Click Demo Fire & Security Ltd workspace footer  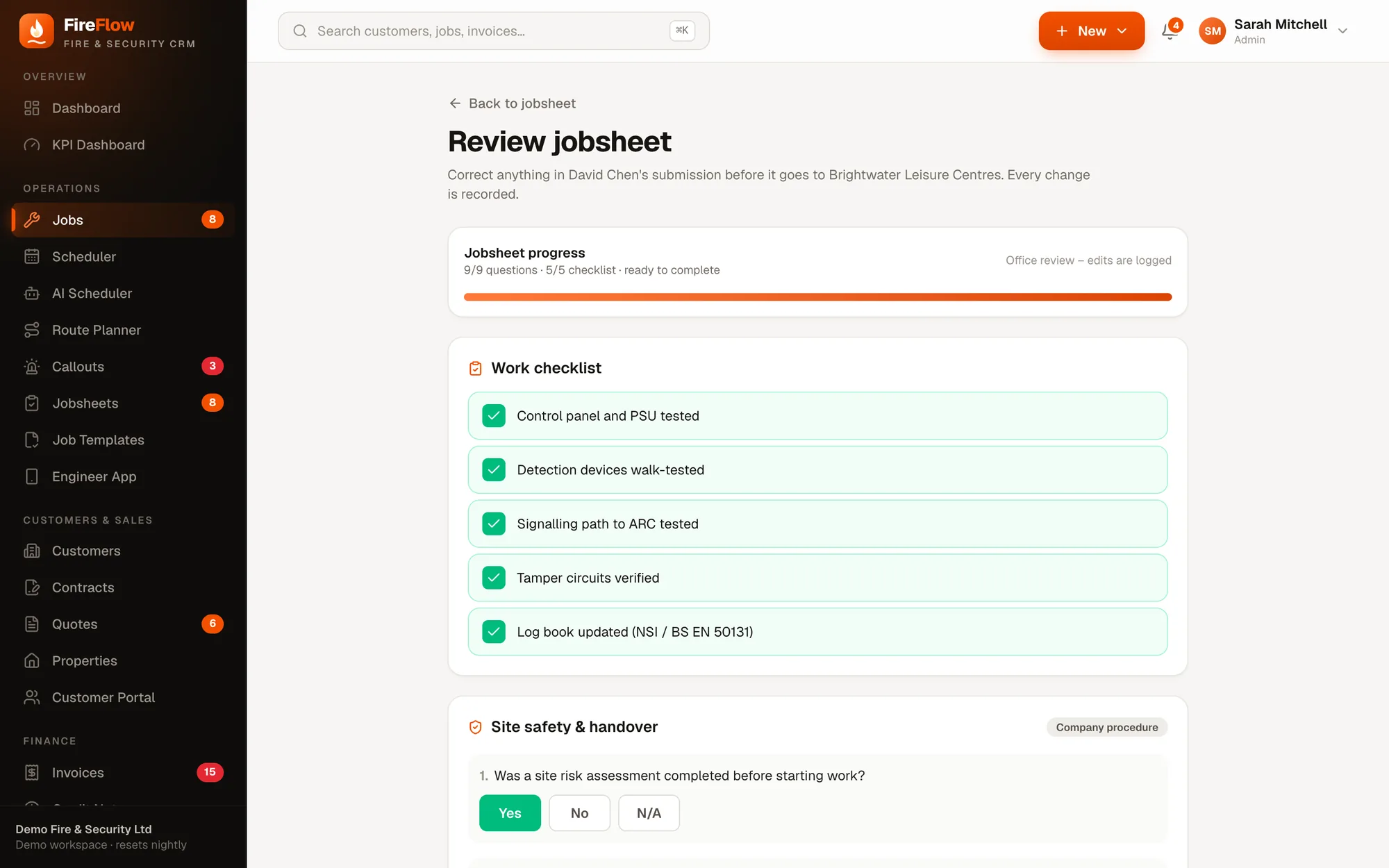click(x=124, y=837)
